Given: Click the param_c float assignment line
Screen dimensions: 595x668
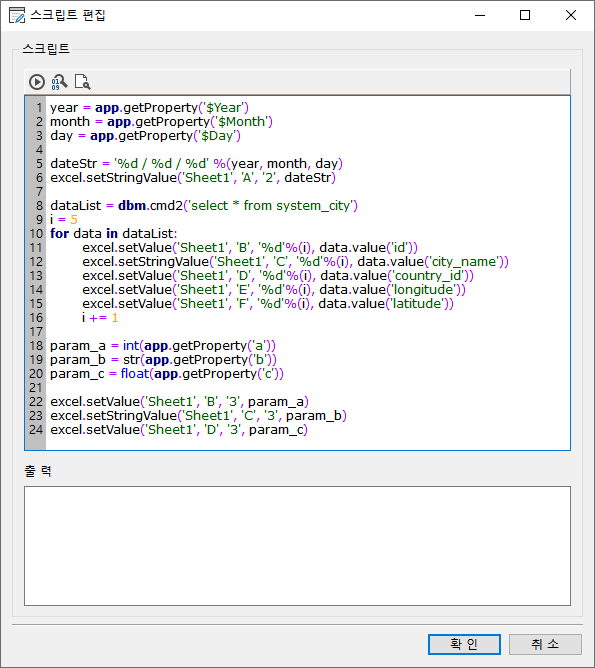Looking at the screenshot, I should [x=167, y=374].
